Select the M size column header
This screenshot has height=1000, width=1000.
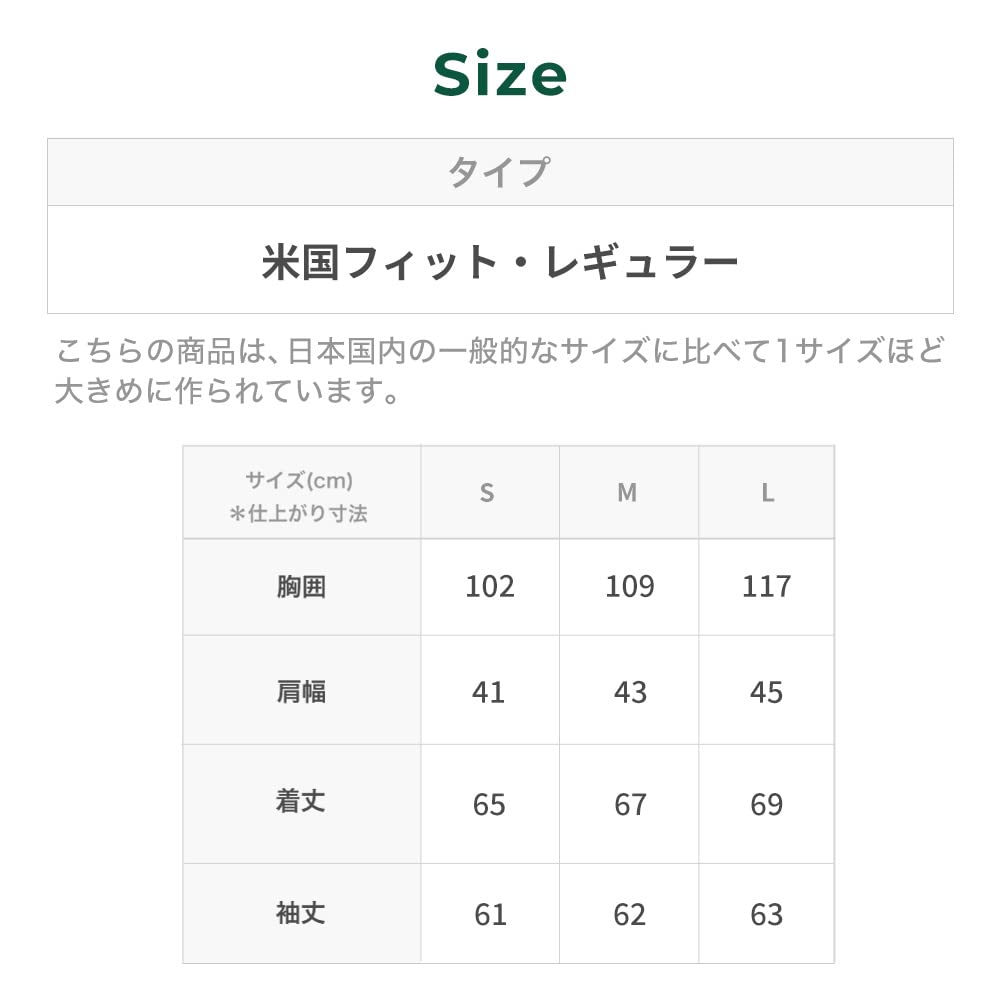pos(627,493)
